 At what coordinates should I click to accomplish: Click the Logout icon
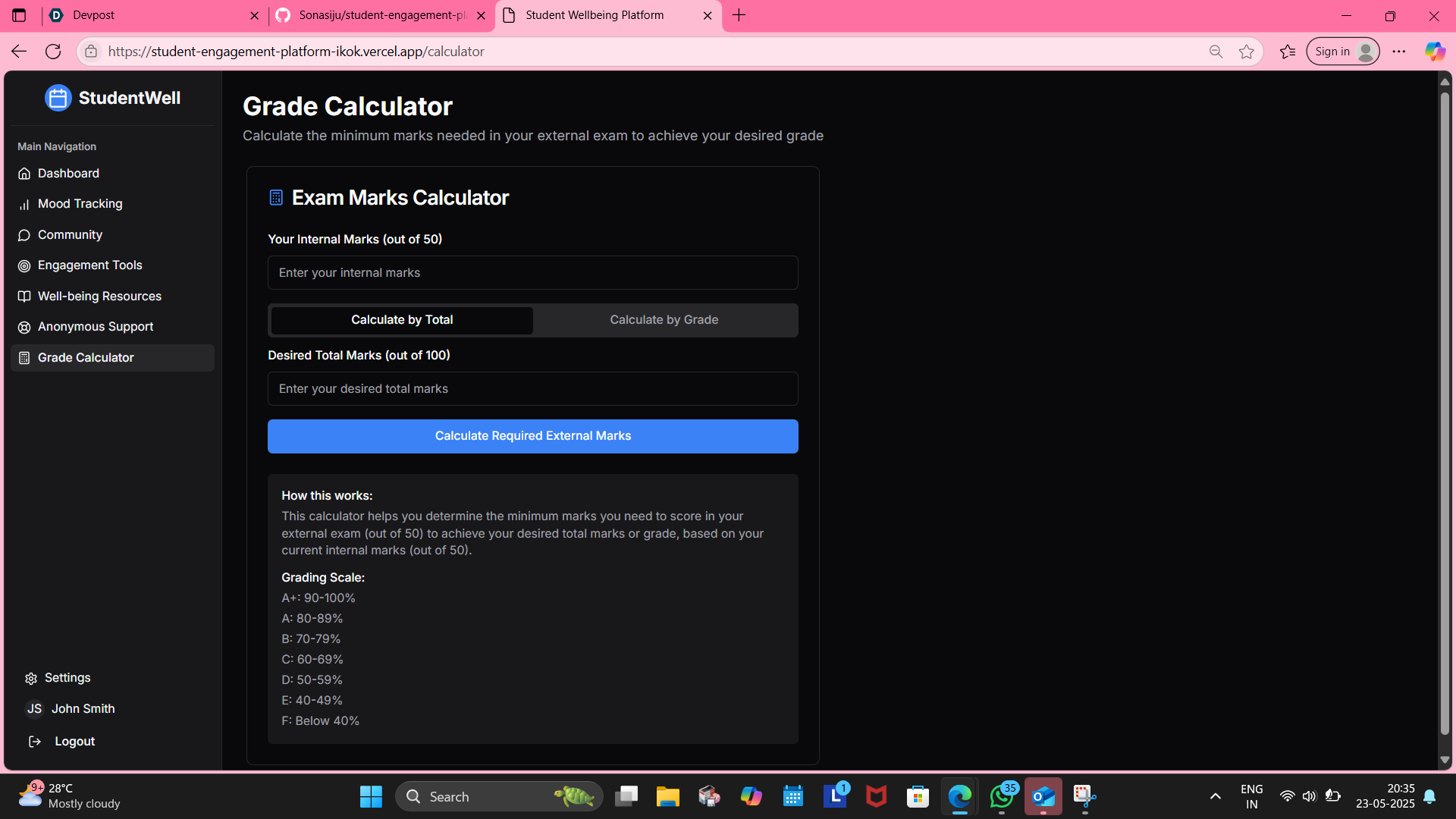35,742
